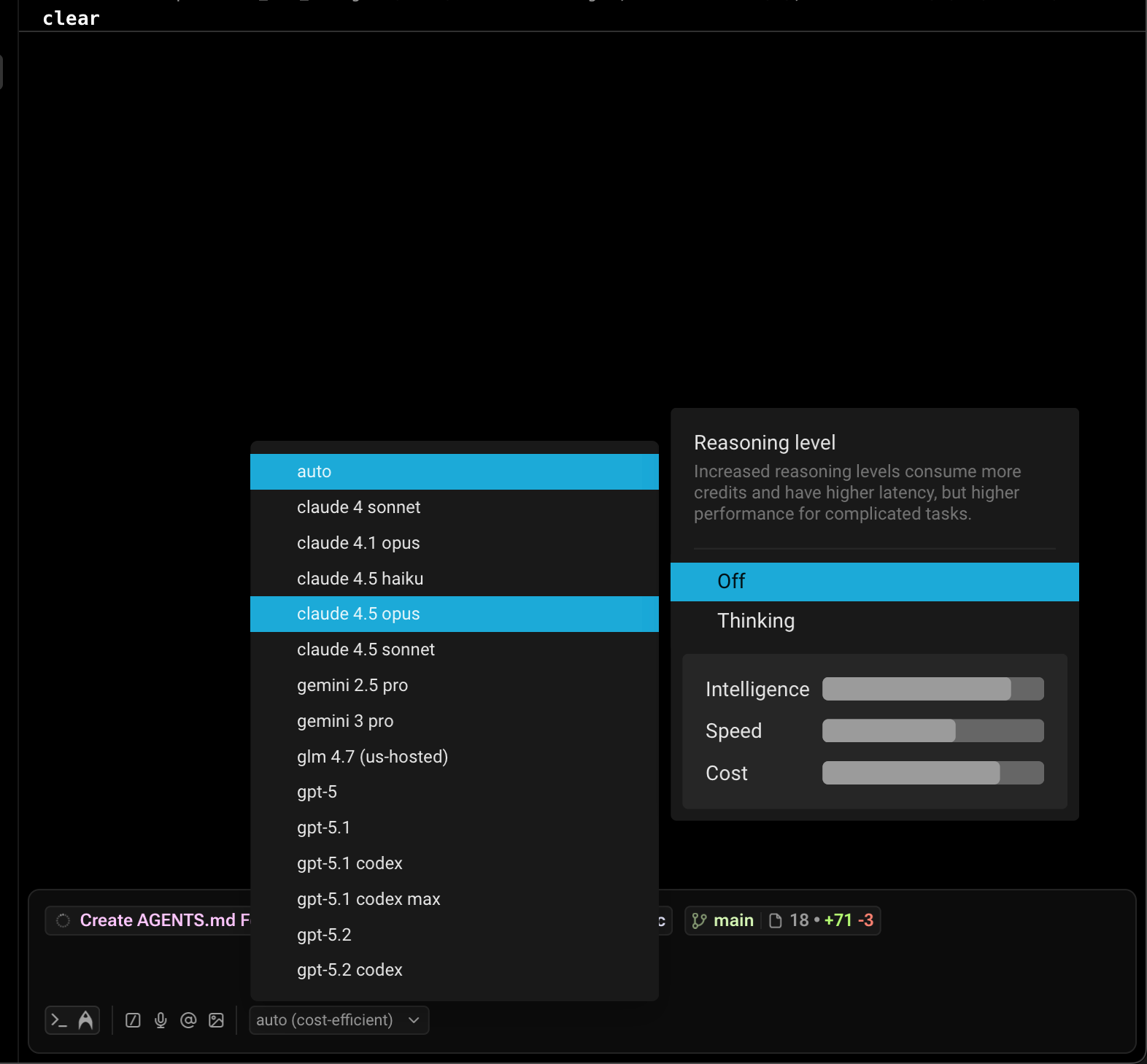Choose gemini 3 pro model
Image resolution: width=1147 pixels, height=1064 pixels.
click(x=455, y=721)
